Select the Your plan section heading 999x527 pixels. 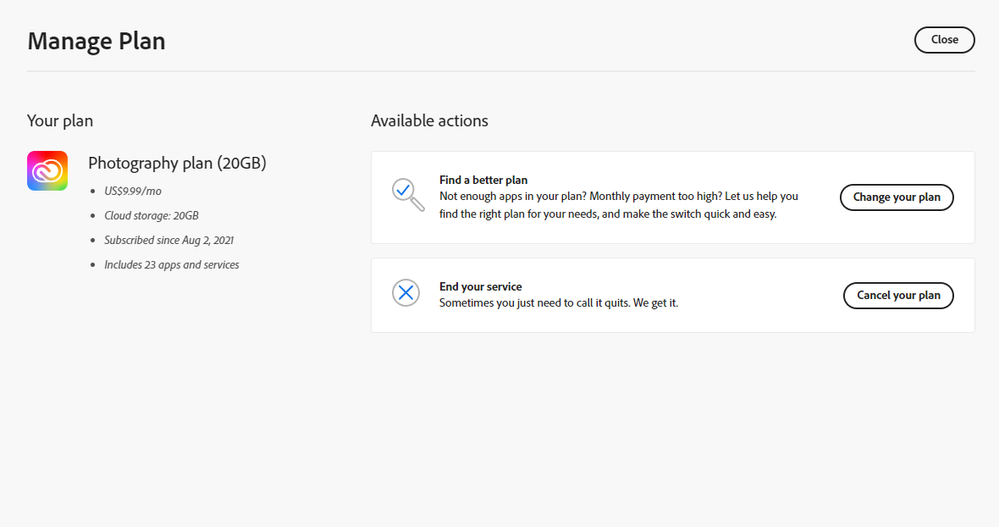pyautogui.click(x=60, y=121)
